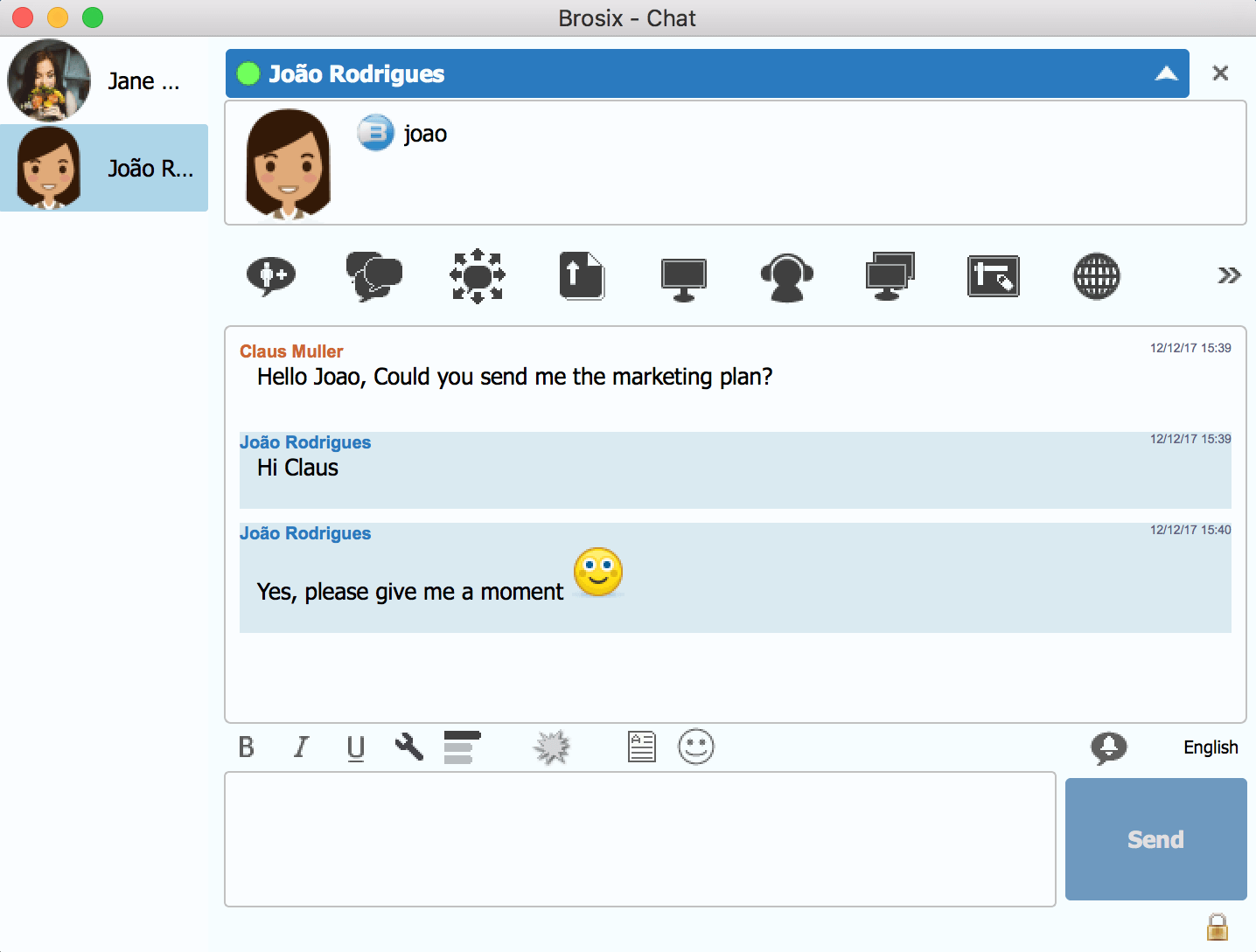Click the globe co-browse icon

coord(1096,276)
